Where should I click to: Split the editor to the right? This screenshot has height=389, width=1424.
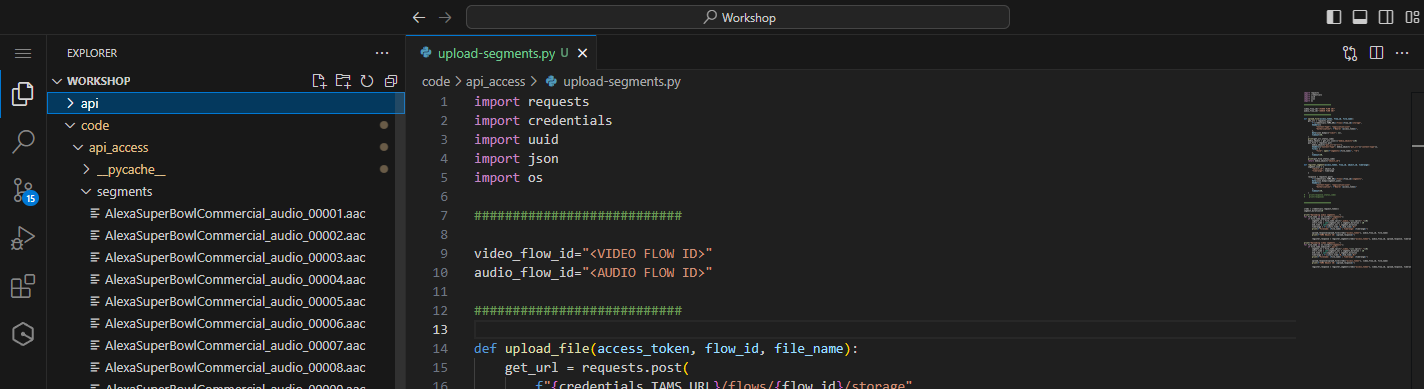[1376, 53]
